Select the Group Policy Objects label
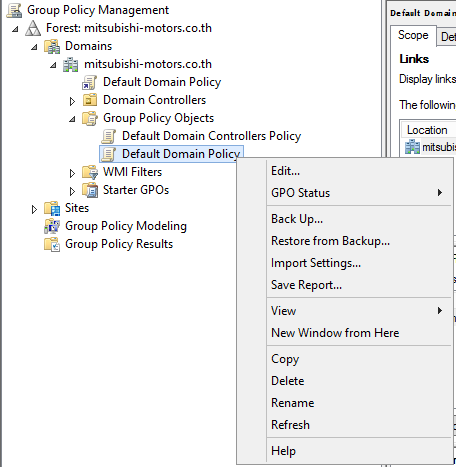The image size is (456, 467). pyautogui.click(x=158, y=118)
